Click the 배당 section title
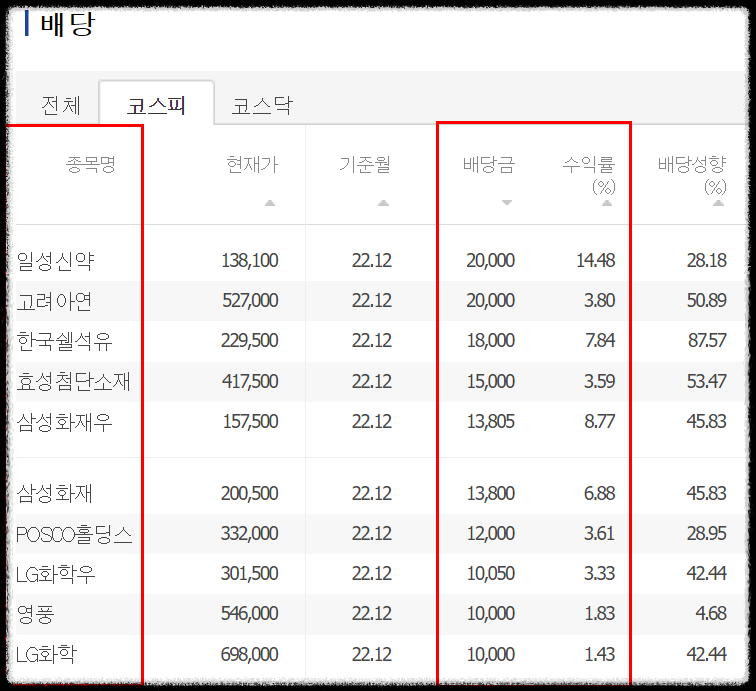 pyautogui.click(x=68, y=24)
